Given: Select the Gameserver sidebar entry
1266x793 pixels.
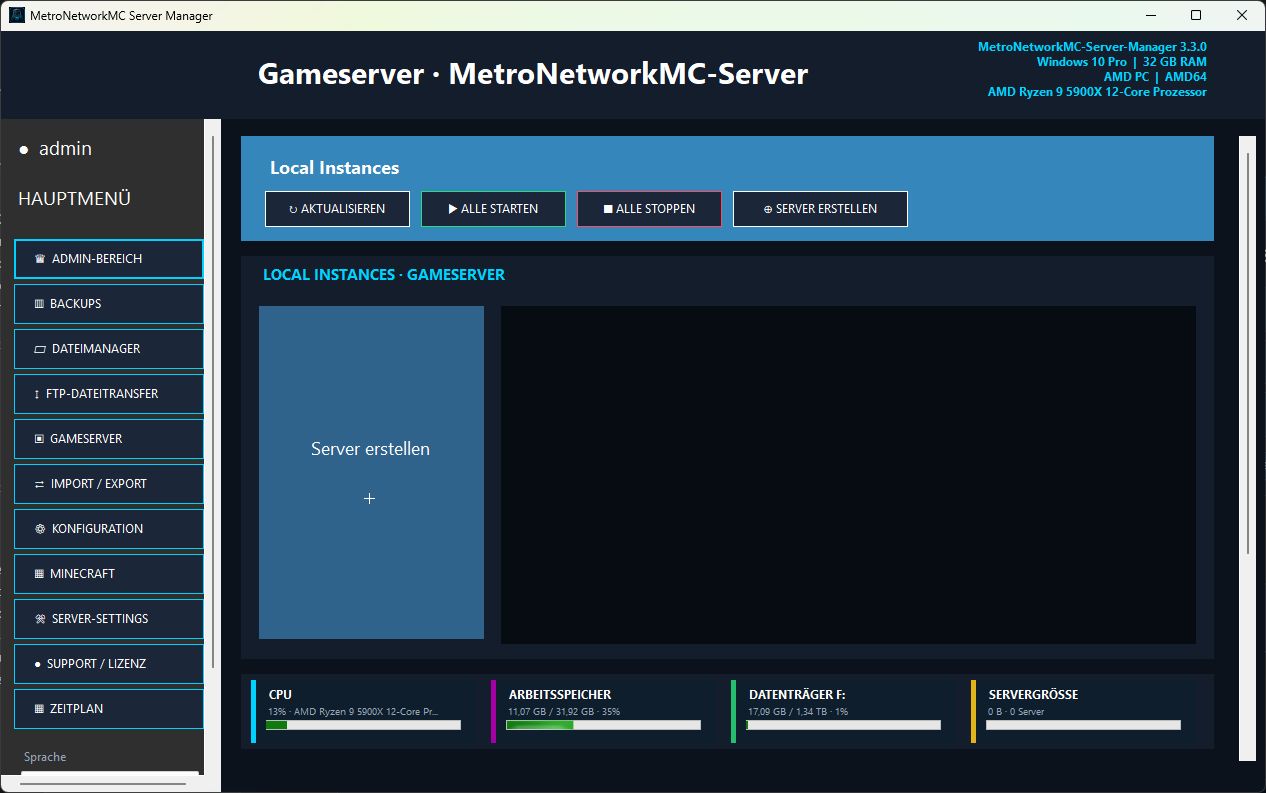Looking at the screenshot, I should click(x=109, y=439).
